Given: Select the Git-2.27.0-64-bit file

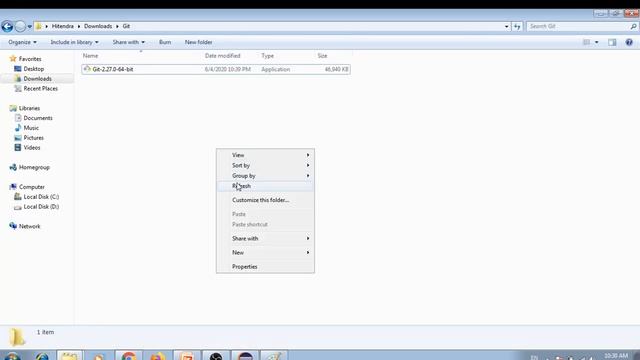Looking at the screenshot, I should [113, 69].
